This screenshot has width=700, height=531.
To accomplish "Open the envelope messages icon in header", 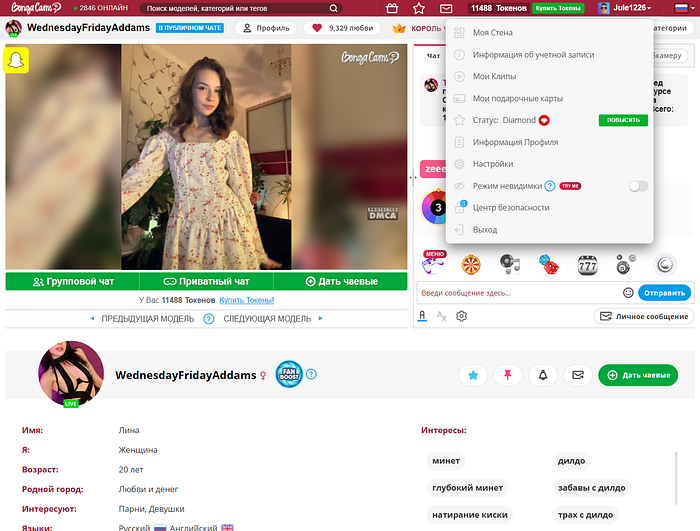I will coord(446,8).
